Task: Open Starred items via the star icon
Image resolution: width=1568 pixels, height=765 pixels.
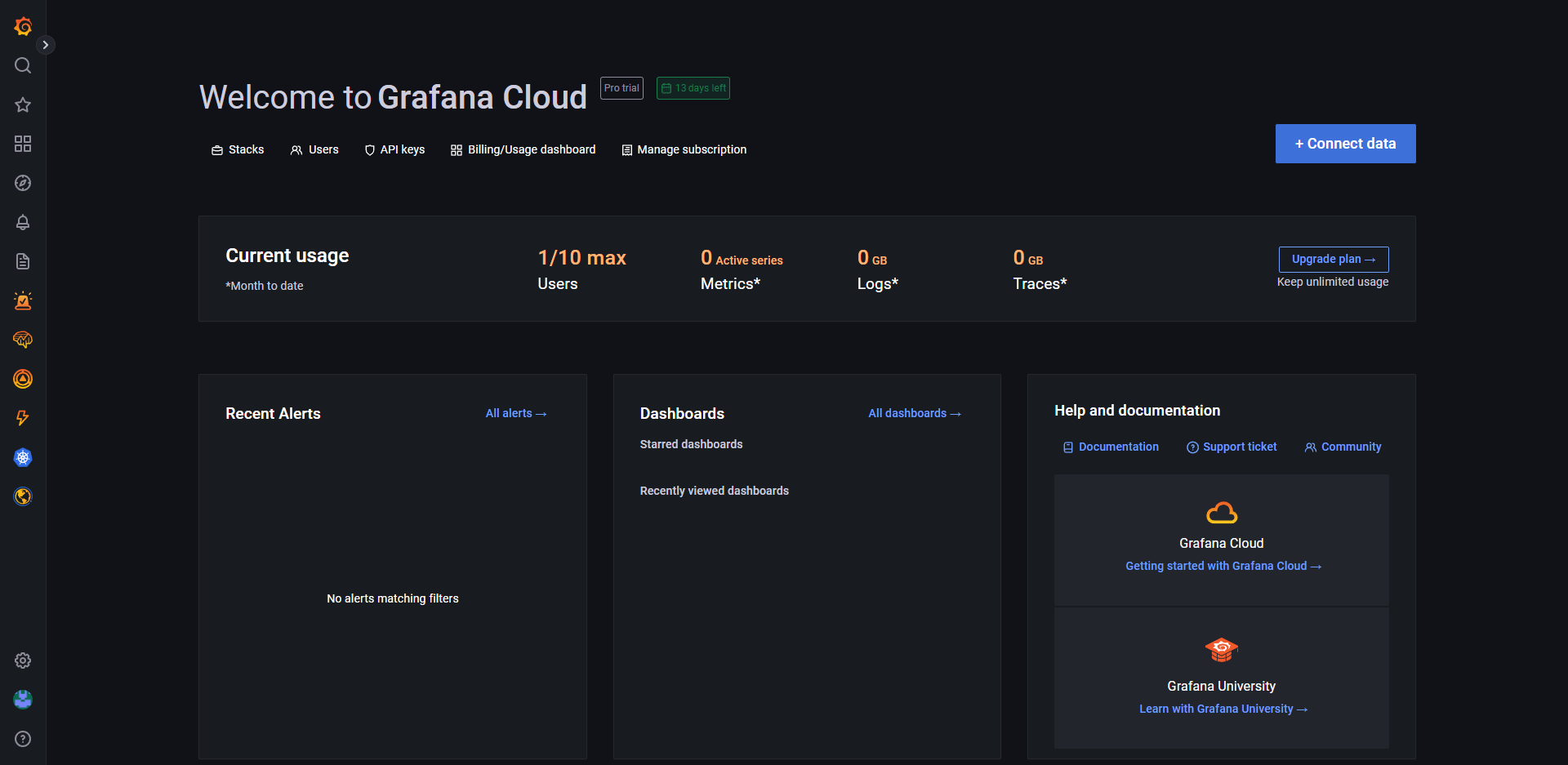Action: click(x=23, y=105)
